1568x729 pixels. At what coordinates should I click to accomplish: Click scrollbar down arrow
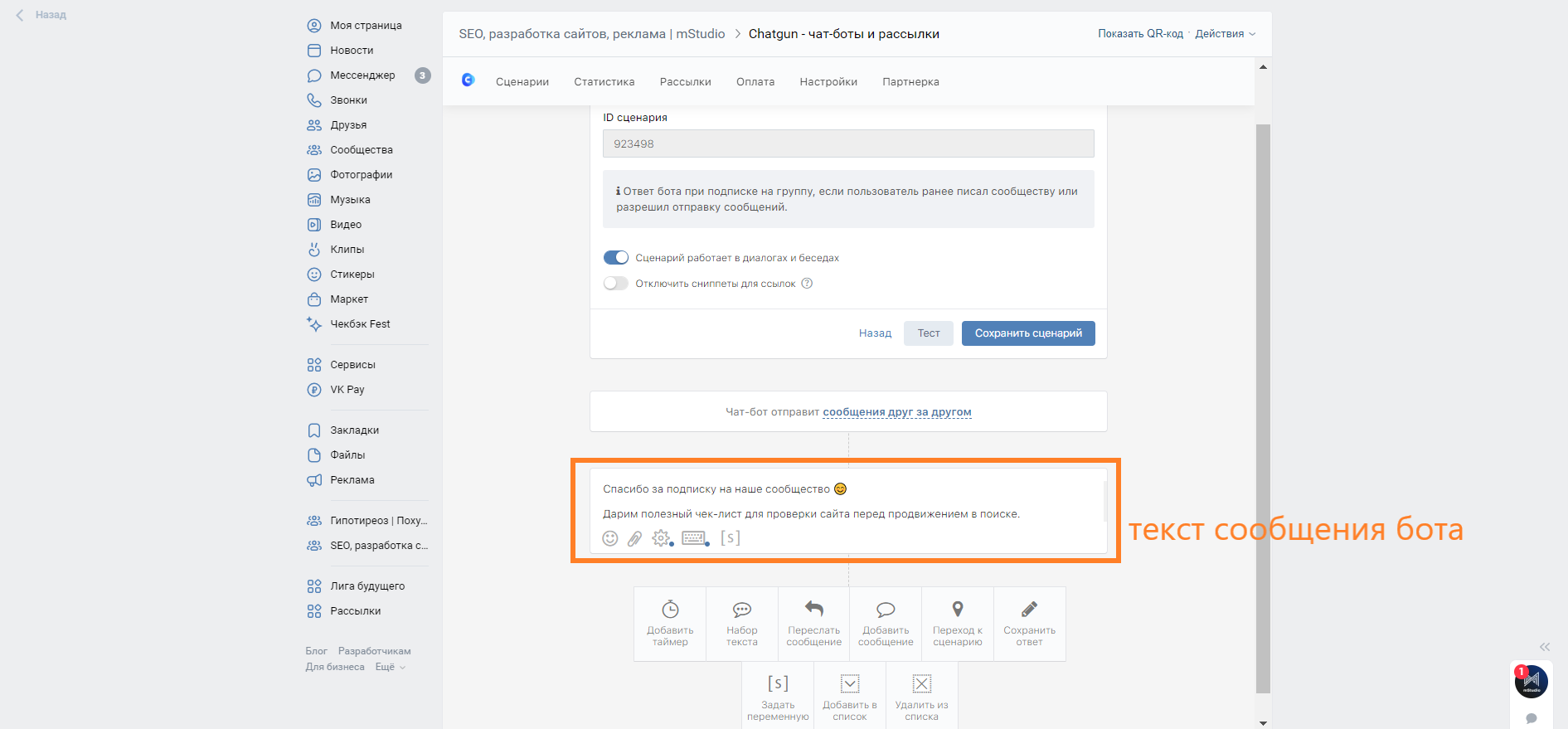click(1263, 722)
